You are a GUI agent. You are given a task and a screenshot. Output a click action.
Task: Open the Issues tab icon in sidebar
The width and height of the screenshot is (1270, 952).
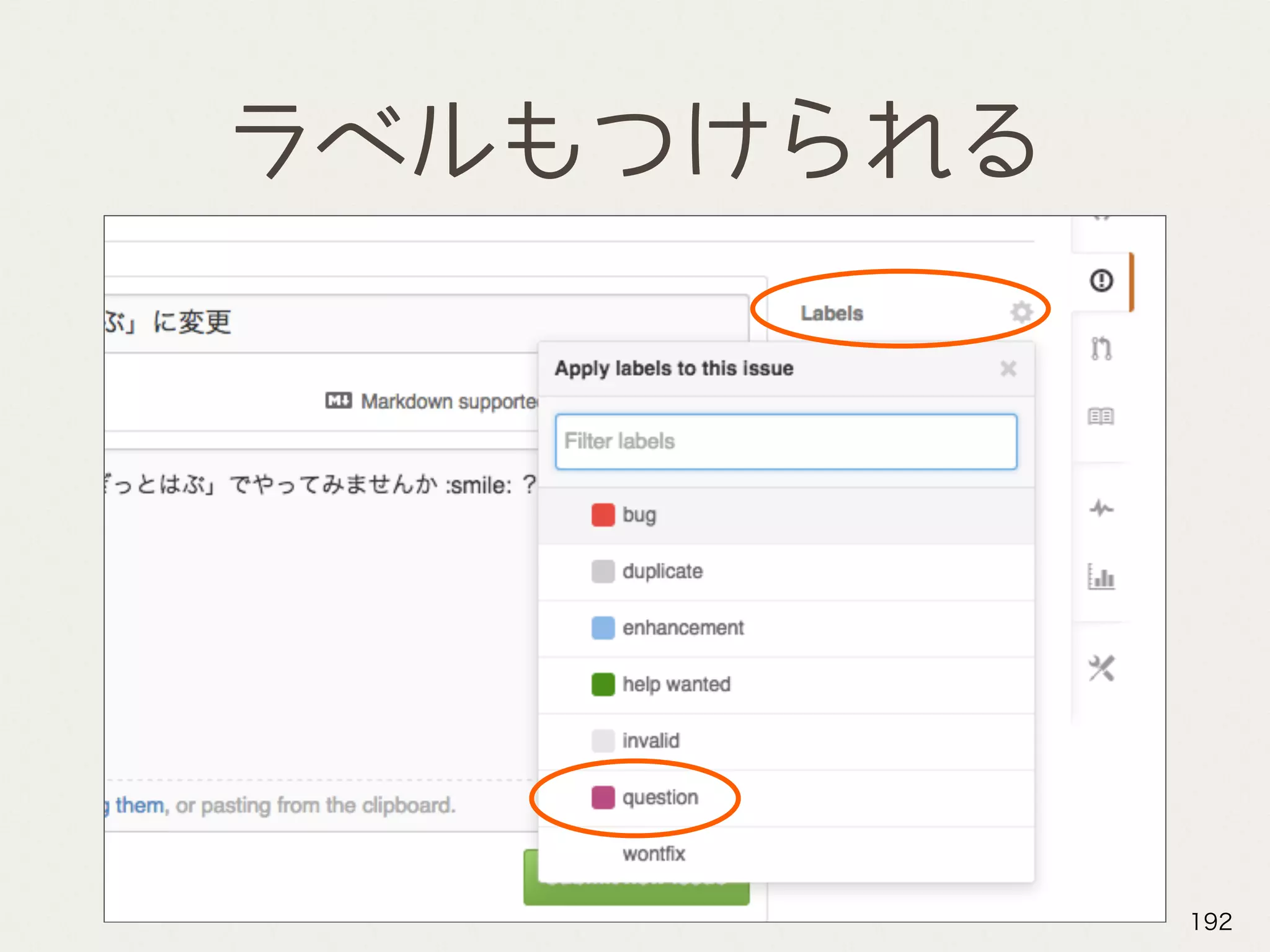1101,281
